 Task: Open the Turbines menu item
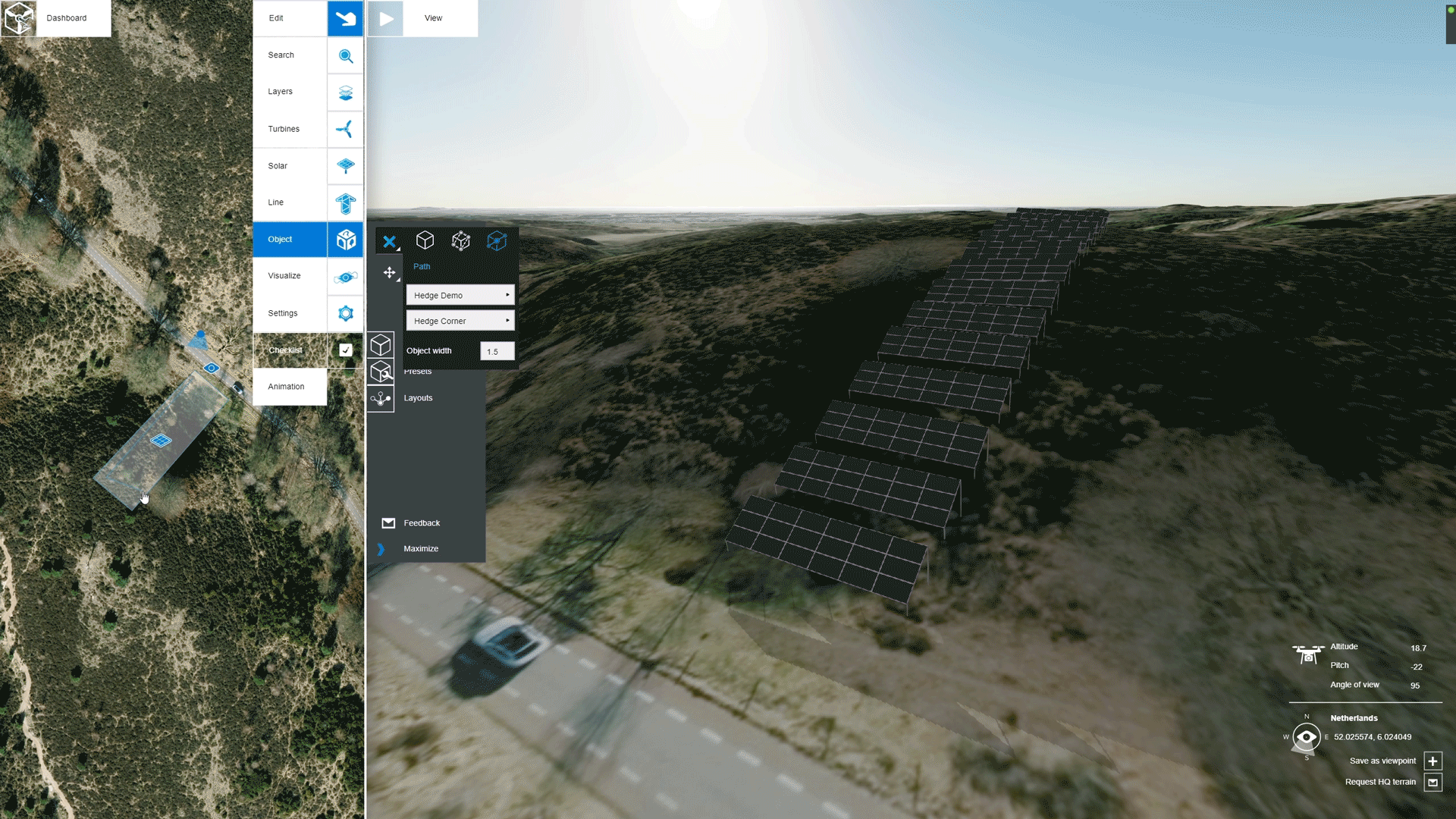pyautogui.click(x=290, y=129)
